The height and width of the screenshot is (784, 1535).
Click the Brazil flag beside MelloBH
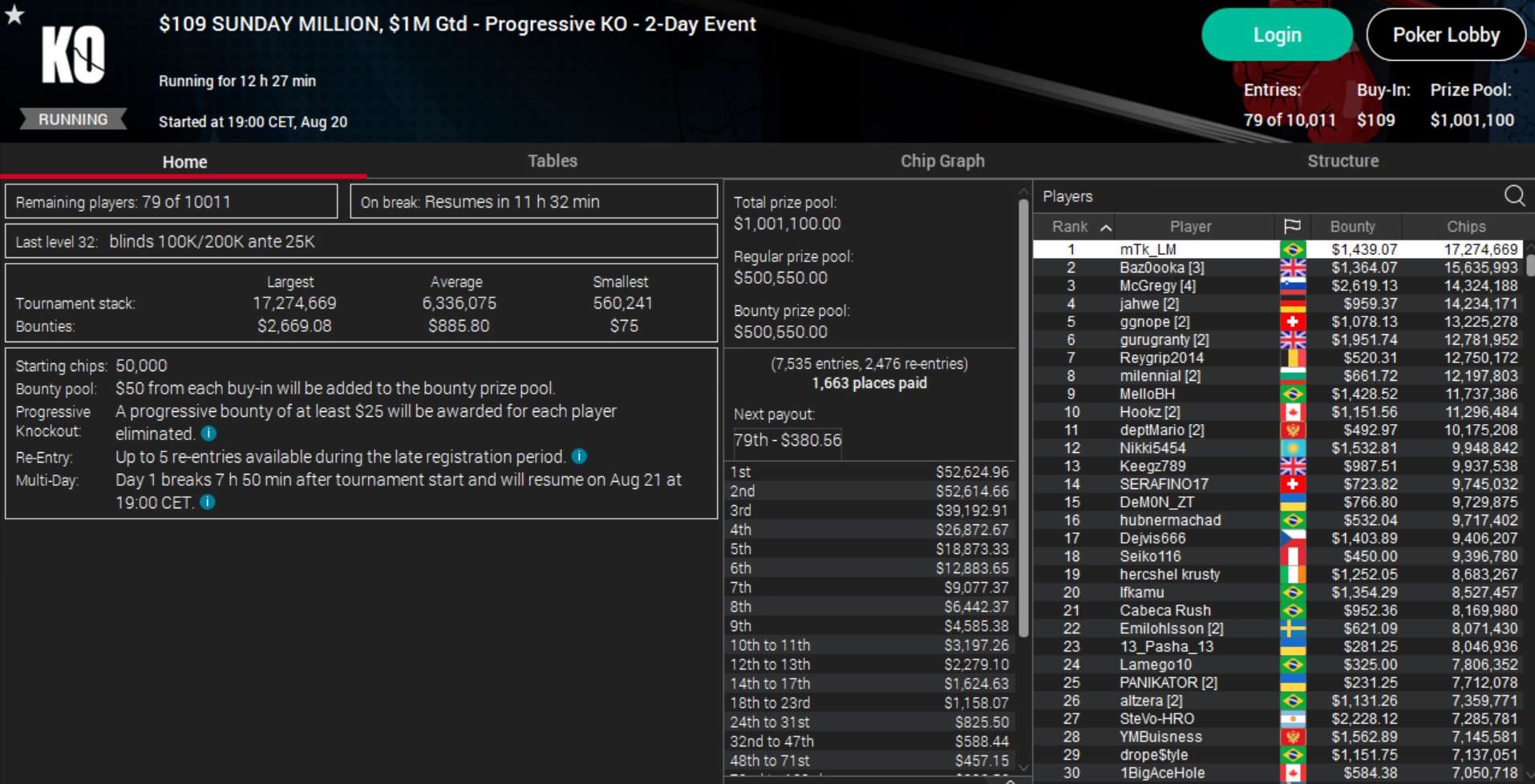click(1293, 394)
